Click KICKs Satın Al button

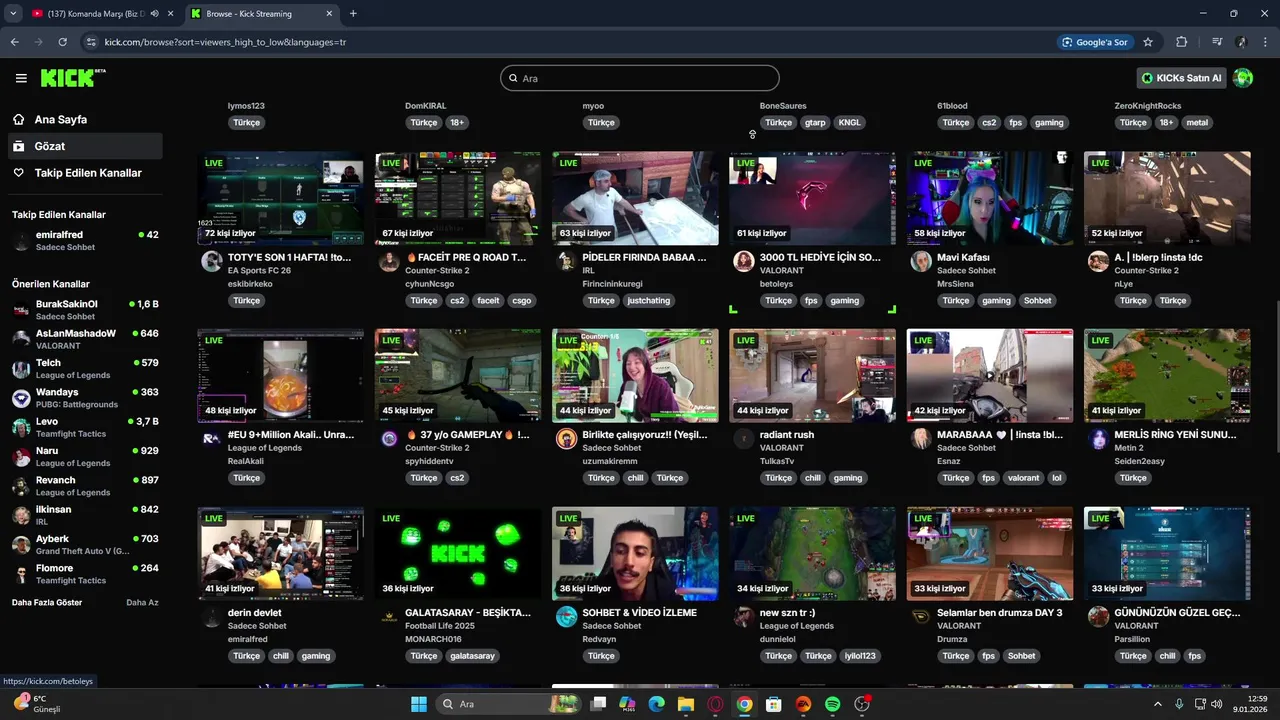1182,78
